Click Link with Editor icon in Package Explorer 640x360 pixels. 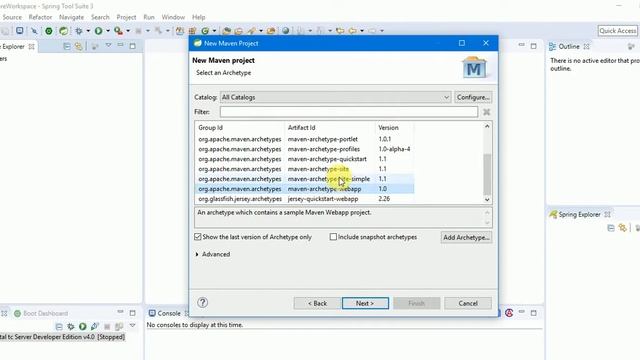[x=78, y=47]
